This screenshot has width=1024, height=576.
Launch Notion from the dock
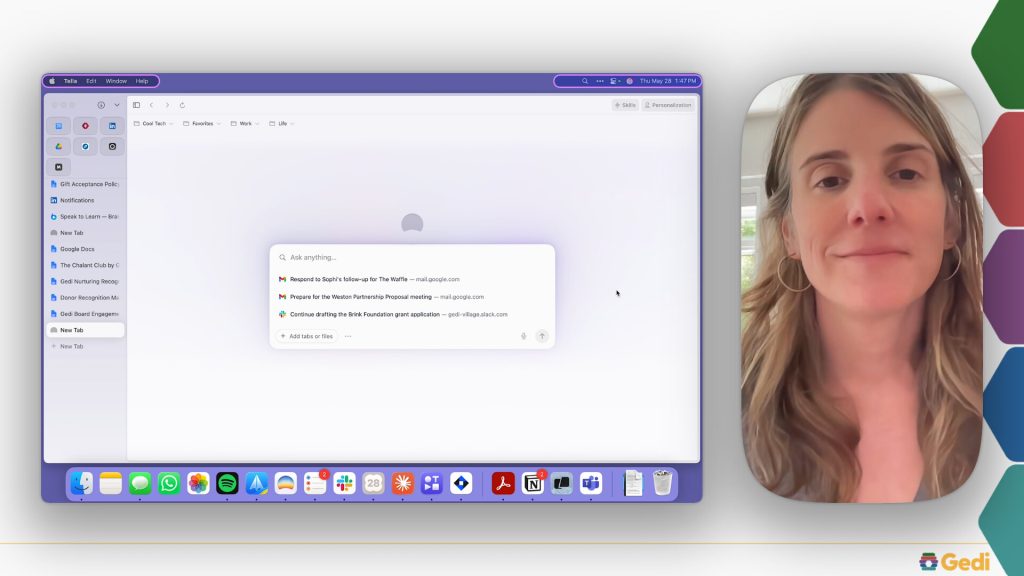tap(532, 484)
